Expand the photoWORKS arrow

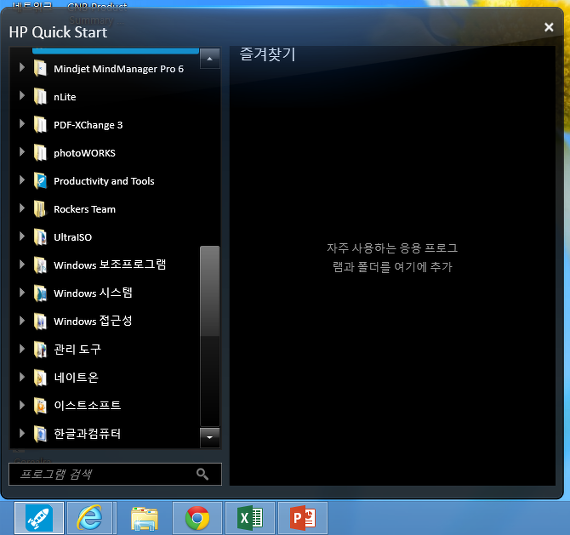22,152
